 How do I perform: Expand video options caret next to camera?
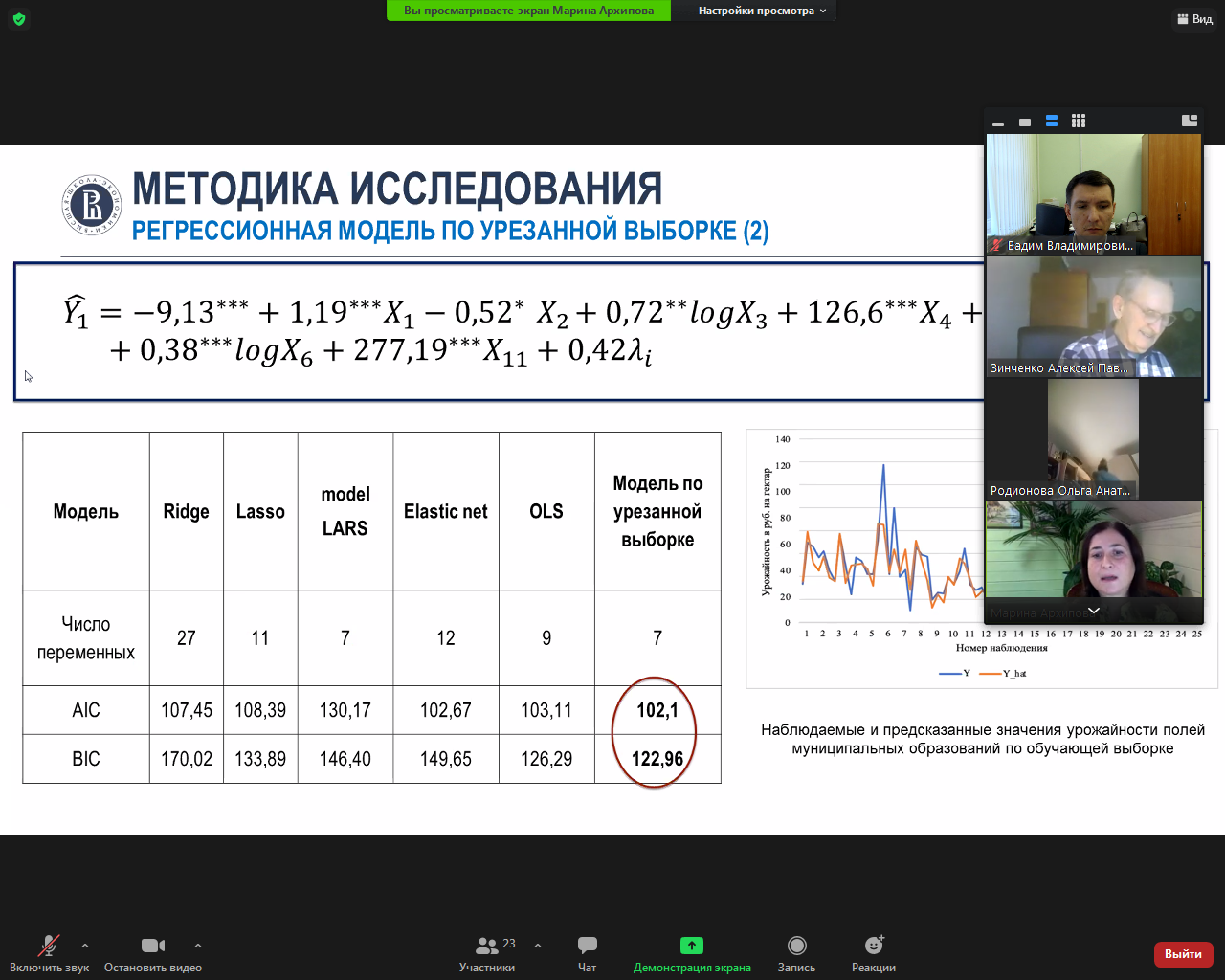pos(198,946)
